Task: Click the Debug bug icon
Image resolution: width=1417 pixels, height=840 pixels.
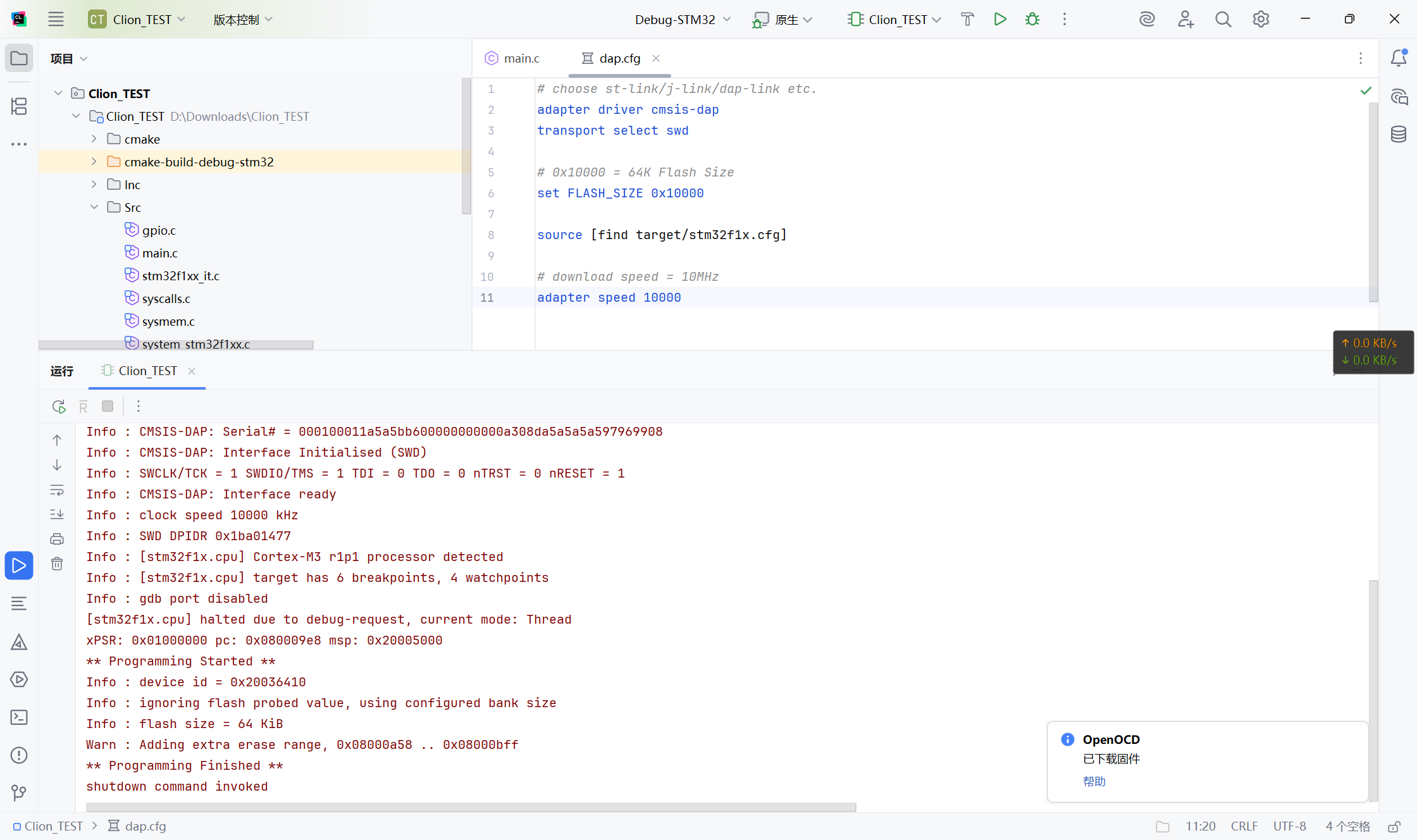Action: tap(1032, 19)
